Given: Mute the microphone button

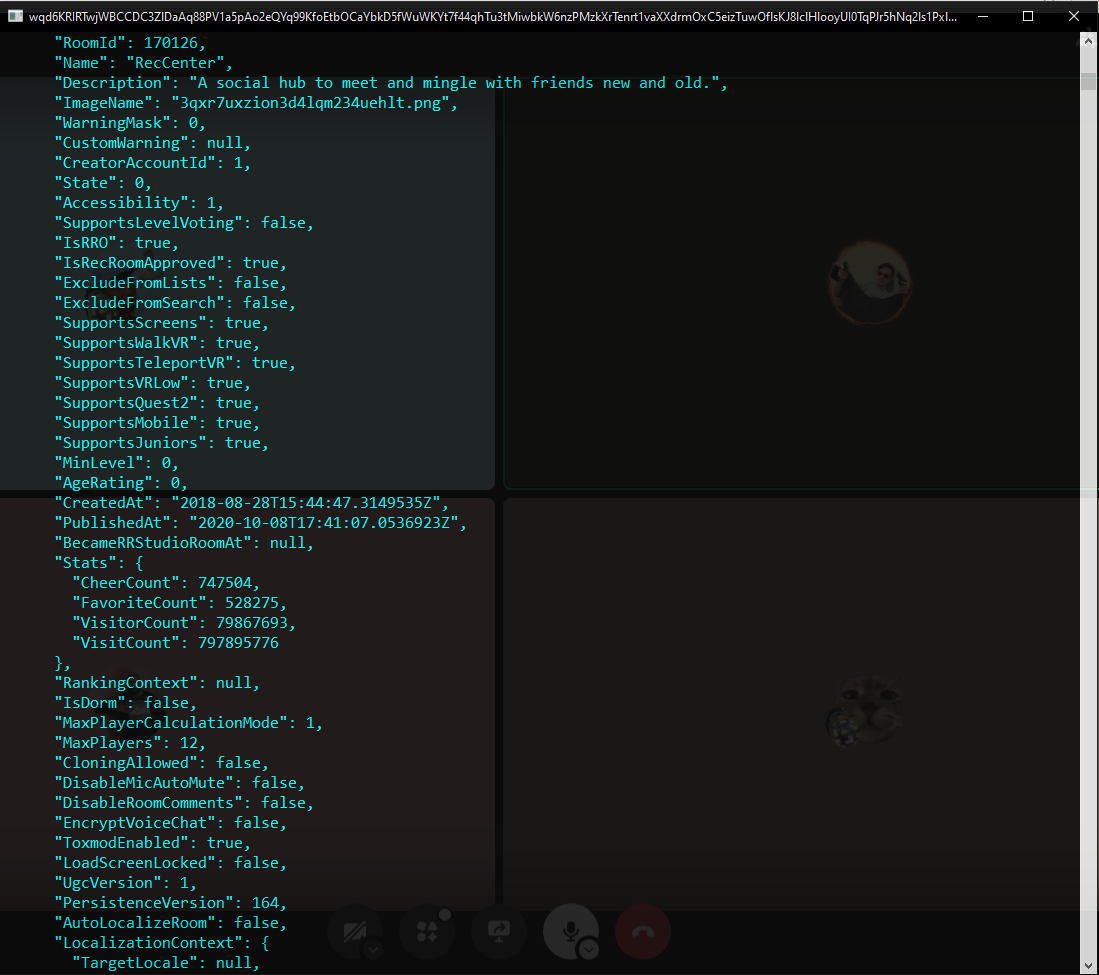Looking at the screenshot, I should tap(570, 932).
